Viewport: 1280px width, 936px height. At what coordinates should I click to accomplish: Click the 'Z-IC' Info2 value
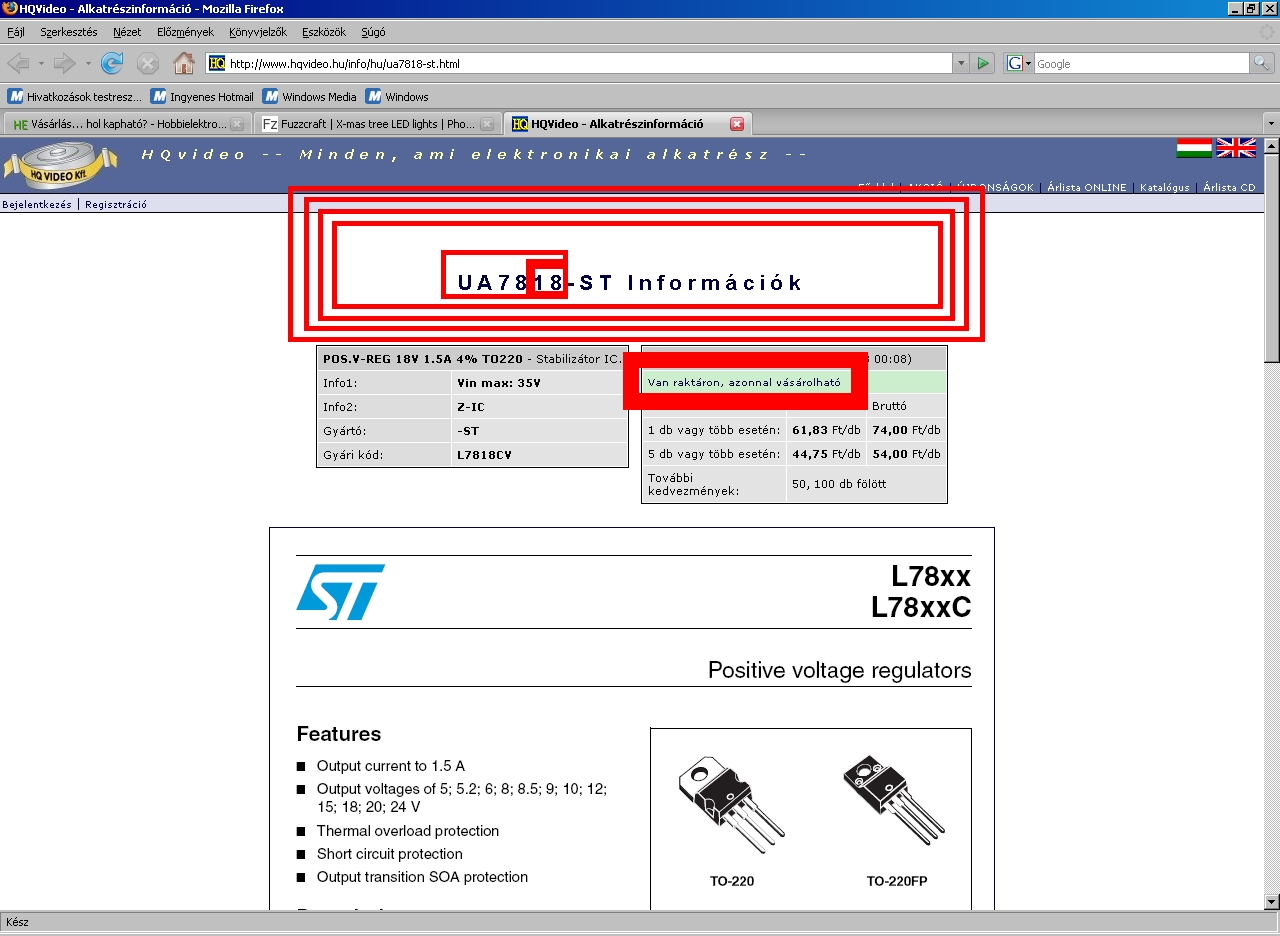pyautogui.click(x=470, y=407)
